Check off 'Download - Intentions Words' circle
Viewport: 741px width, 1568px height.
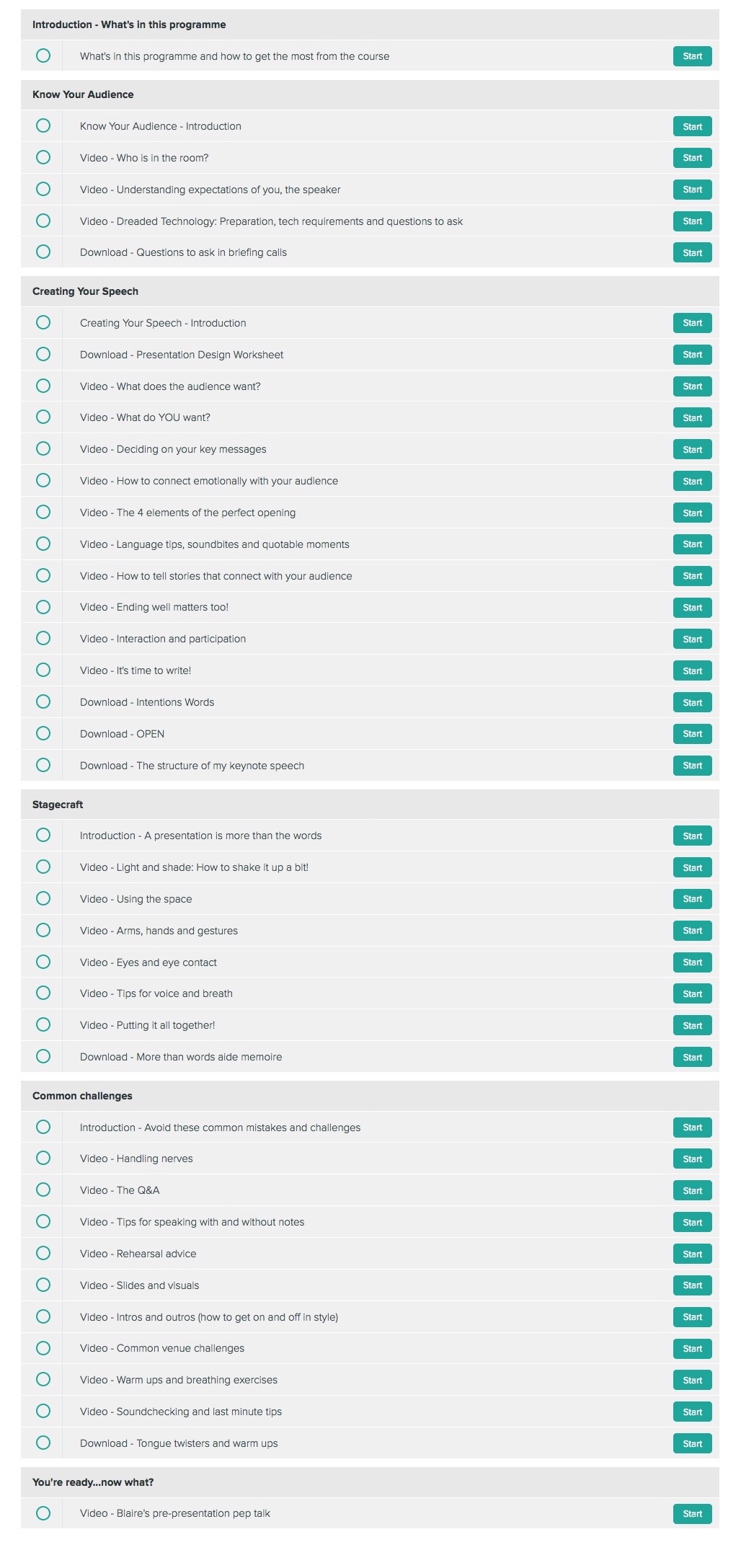(43, 701)
